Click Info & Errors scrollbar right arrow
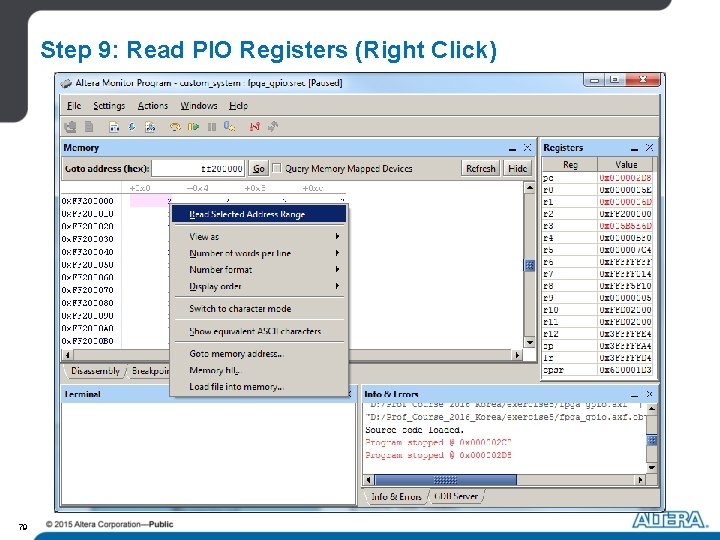Screen dimensions: 720x540 [641, 480]
